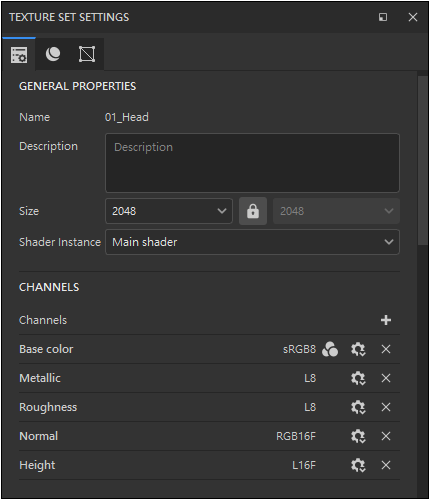The height and width of the screenshot is (500, 430).
Task: Click into the Description text field
Action: (252, 163)
